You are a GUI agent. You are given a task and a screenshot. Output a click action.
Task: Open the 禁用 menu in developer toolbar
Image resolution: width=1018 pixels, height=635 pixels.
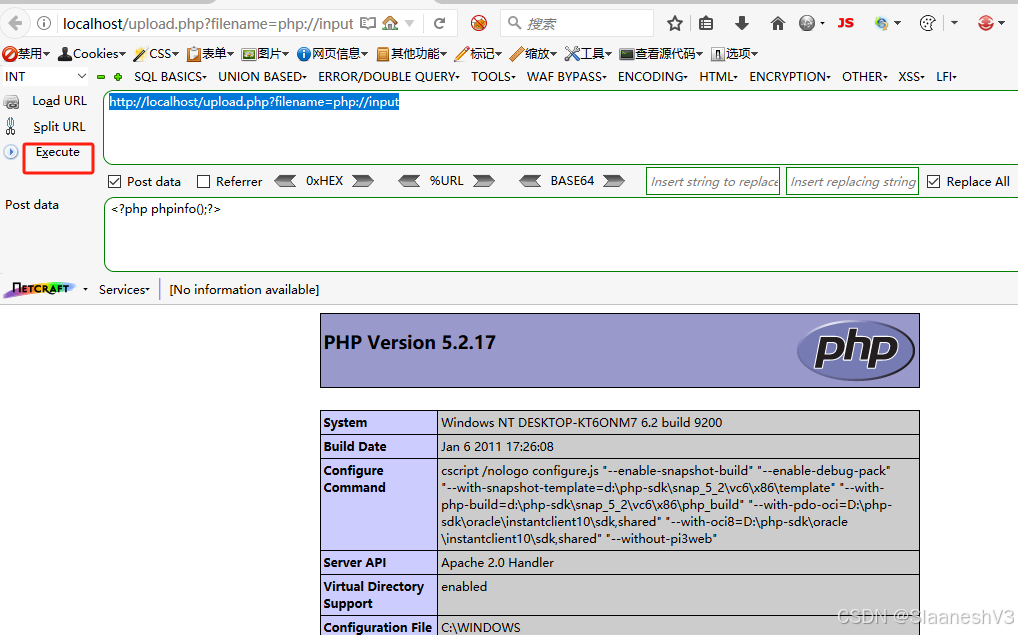tap(26, 54)
